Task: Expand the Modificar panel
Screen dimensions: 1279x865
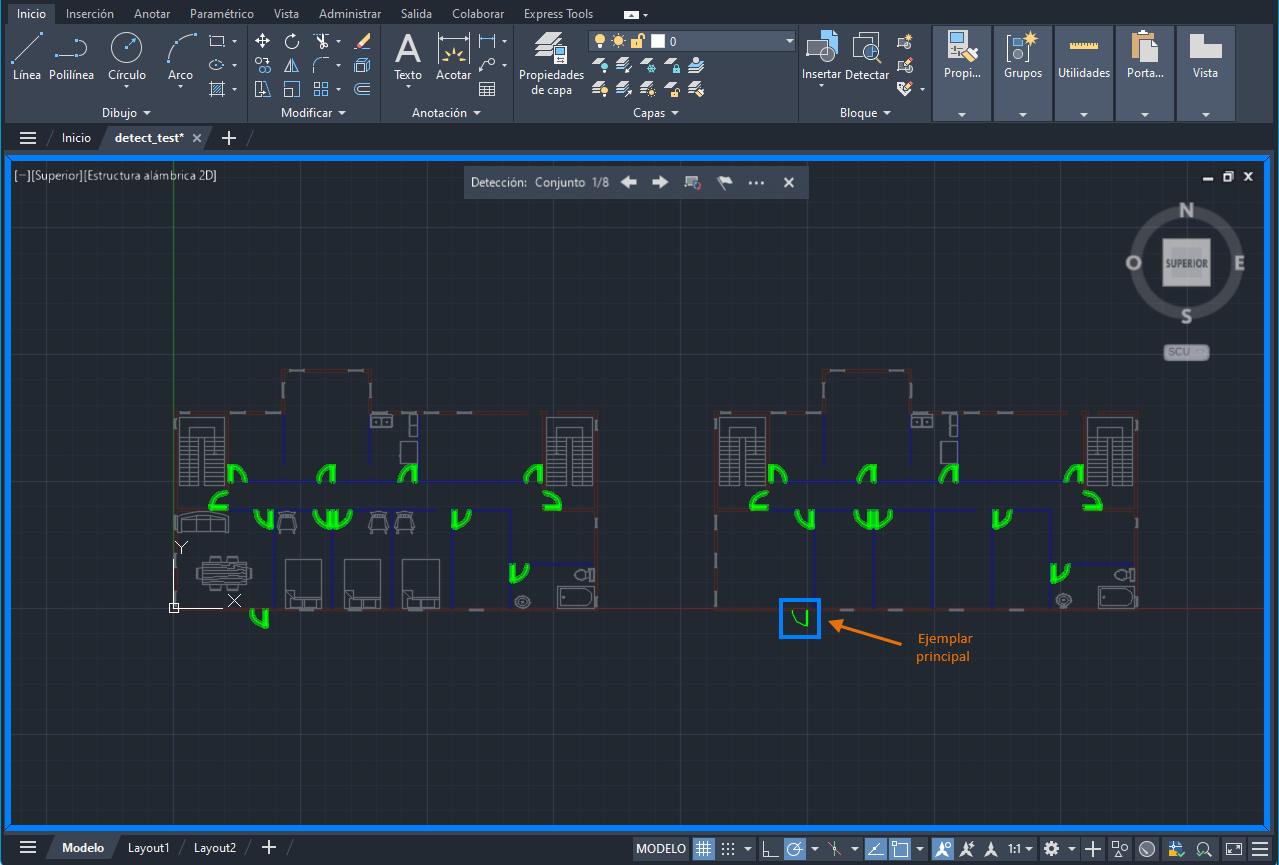Action: click(x=313, y=113)
